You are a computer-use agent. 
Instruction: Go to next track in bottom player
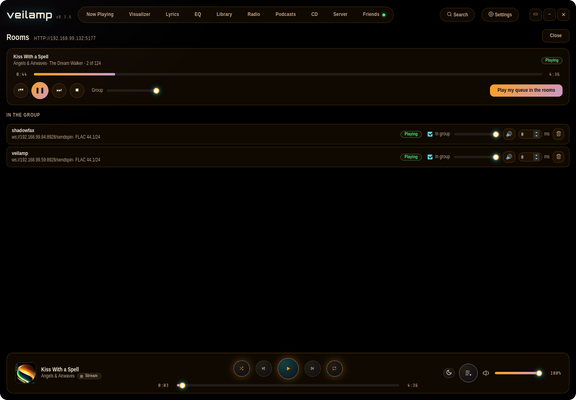tap(312, 368)
